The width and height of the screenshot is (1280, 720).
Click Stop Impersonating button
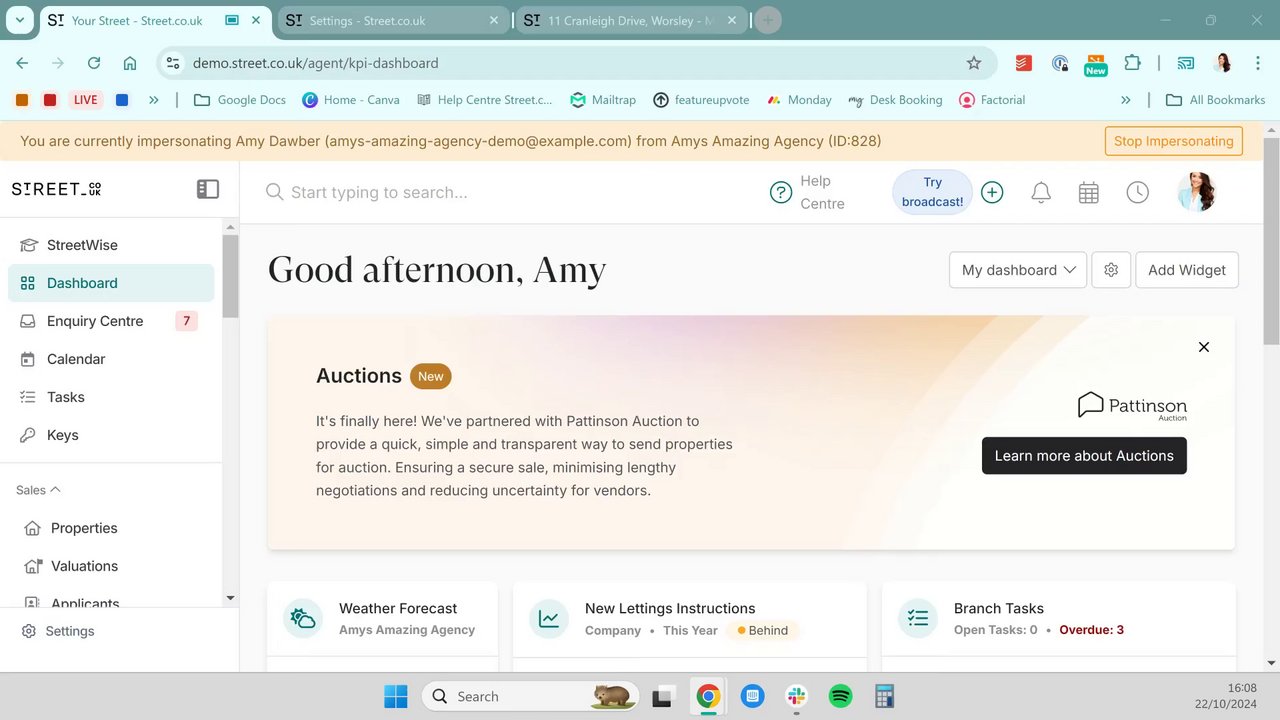coord(1174,141)
